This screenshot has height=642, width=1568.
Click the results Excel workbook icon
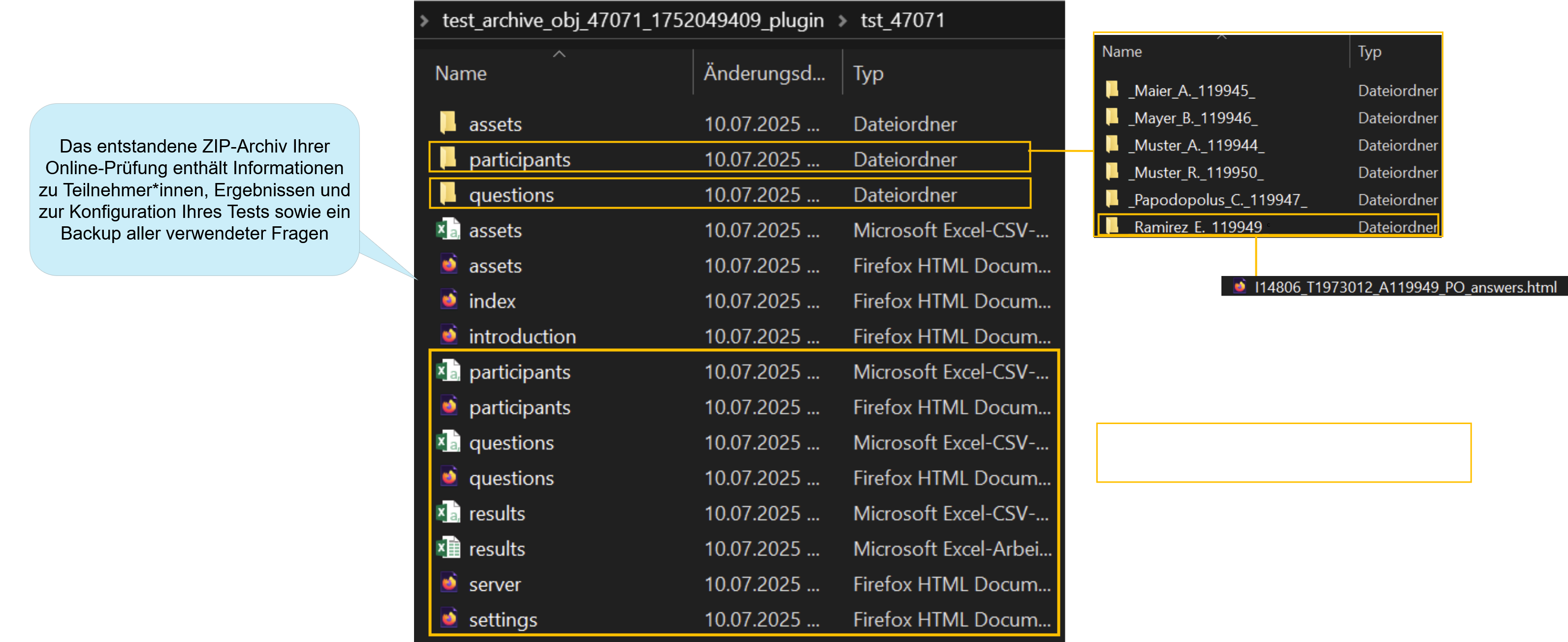click(x=448, y=548)
